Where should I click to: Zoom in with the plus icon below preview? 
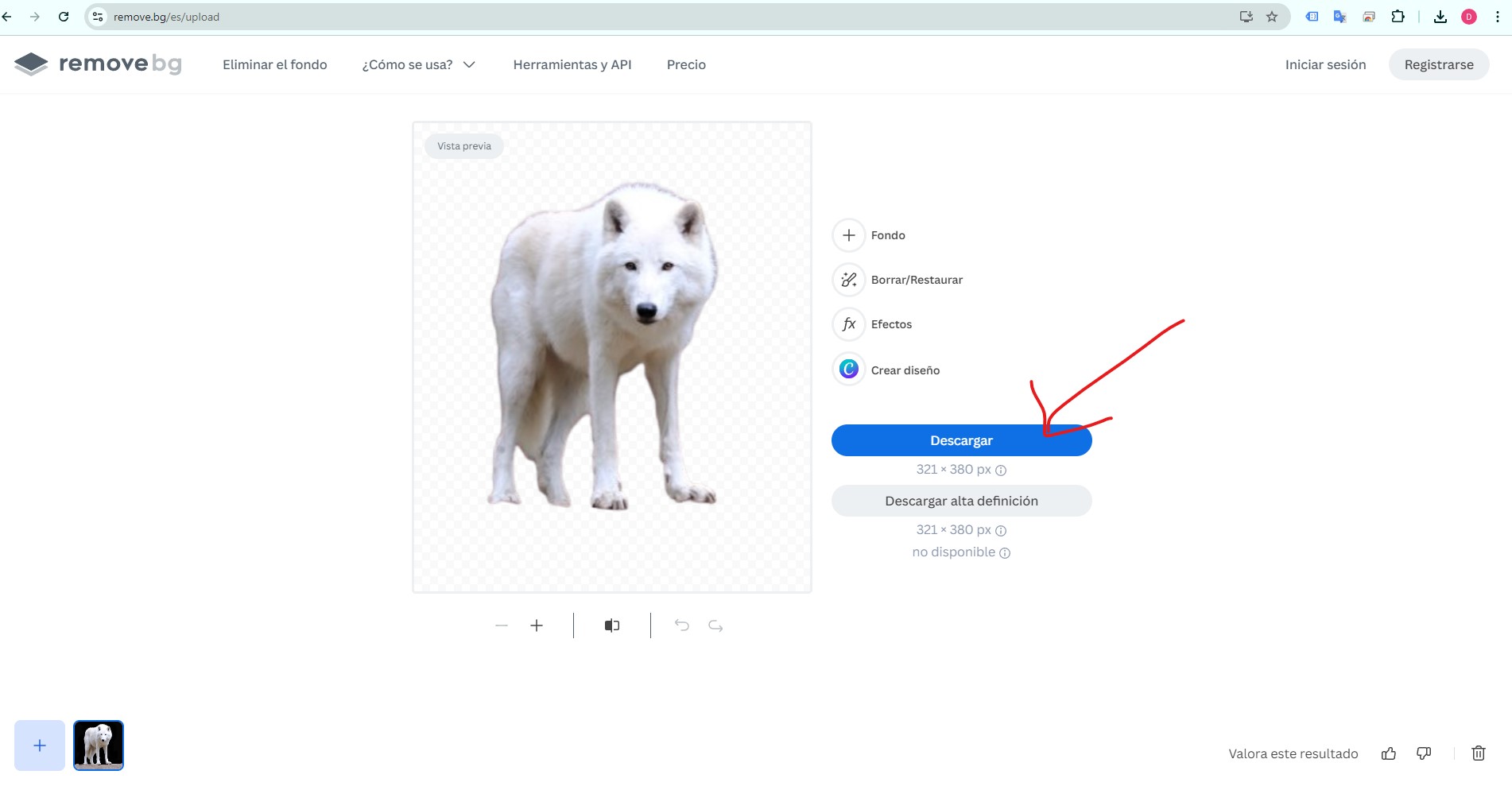point(537,625)
